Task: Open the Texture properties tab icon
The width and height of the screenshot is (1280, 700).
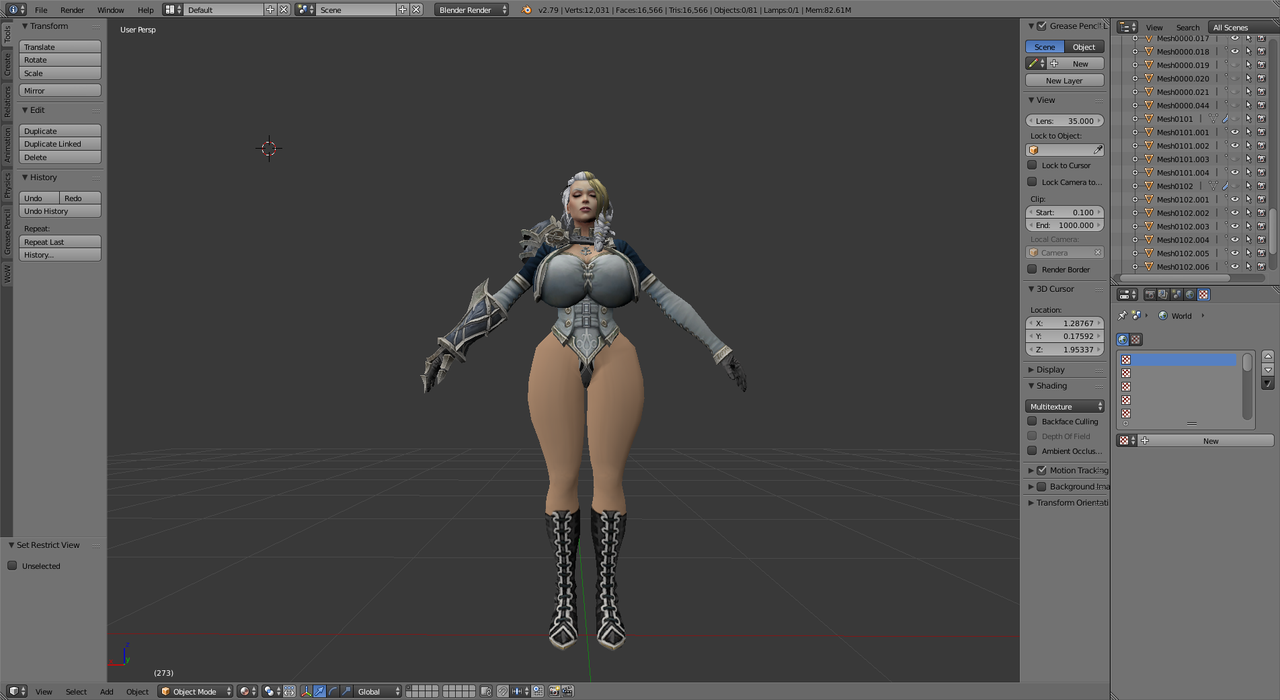Action: point(1204,294)
